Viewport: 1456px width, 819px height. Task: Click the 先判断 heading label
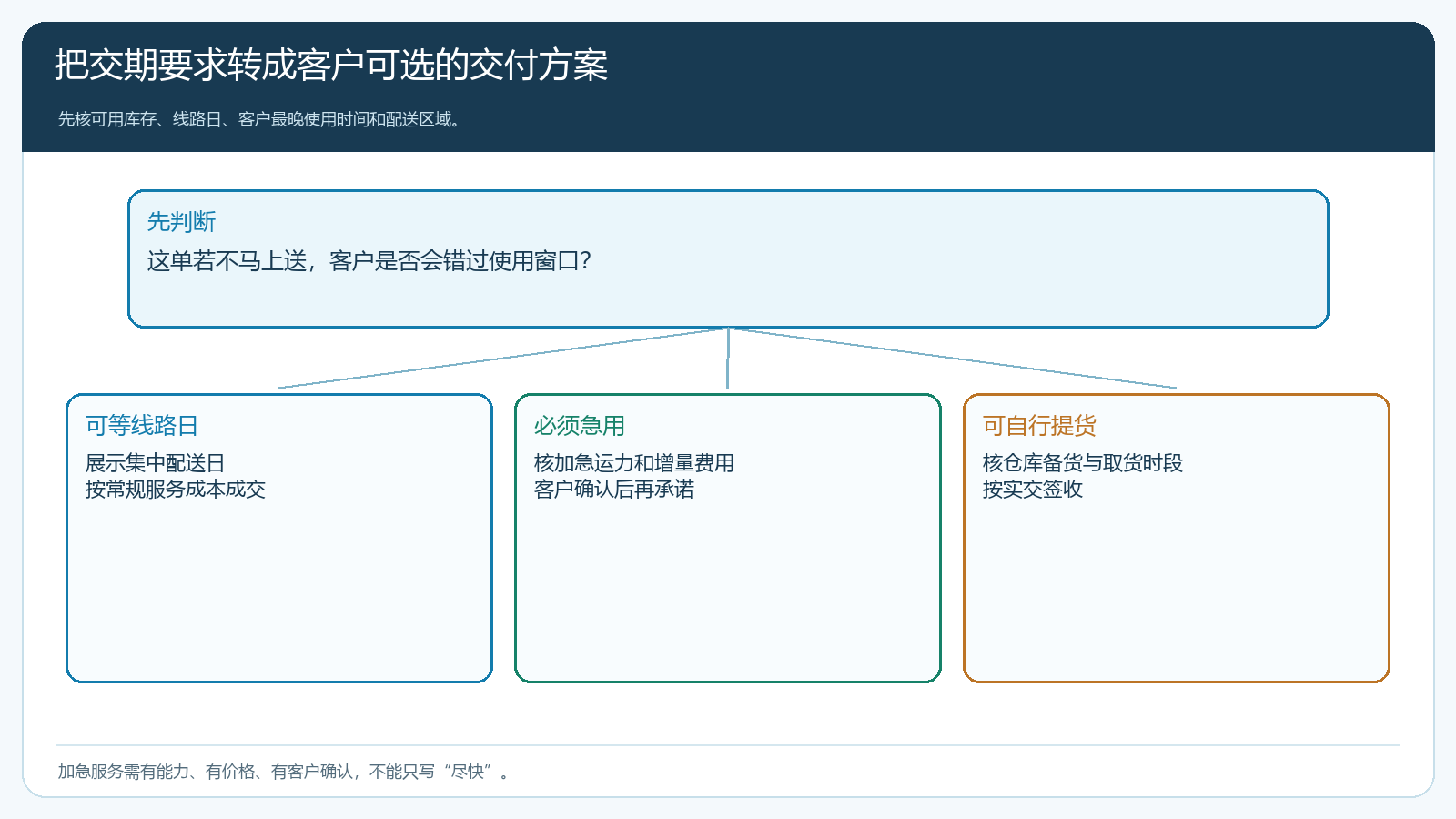coord(181,221)
